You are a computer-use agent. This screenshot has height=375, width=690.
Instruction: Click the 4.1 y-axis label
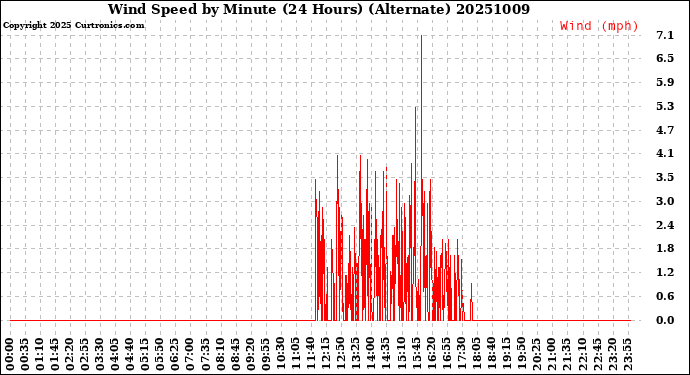coord(665,153)
